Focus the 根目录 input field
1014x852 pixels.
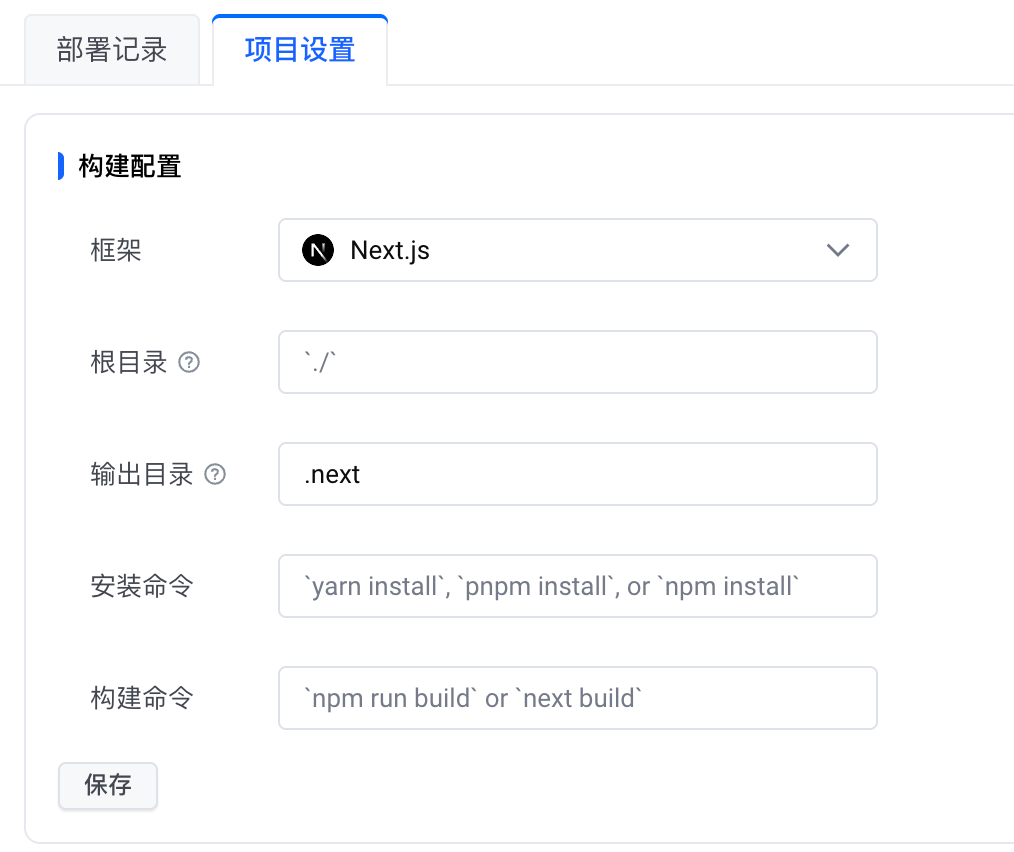[x=577, y=362]
